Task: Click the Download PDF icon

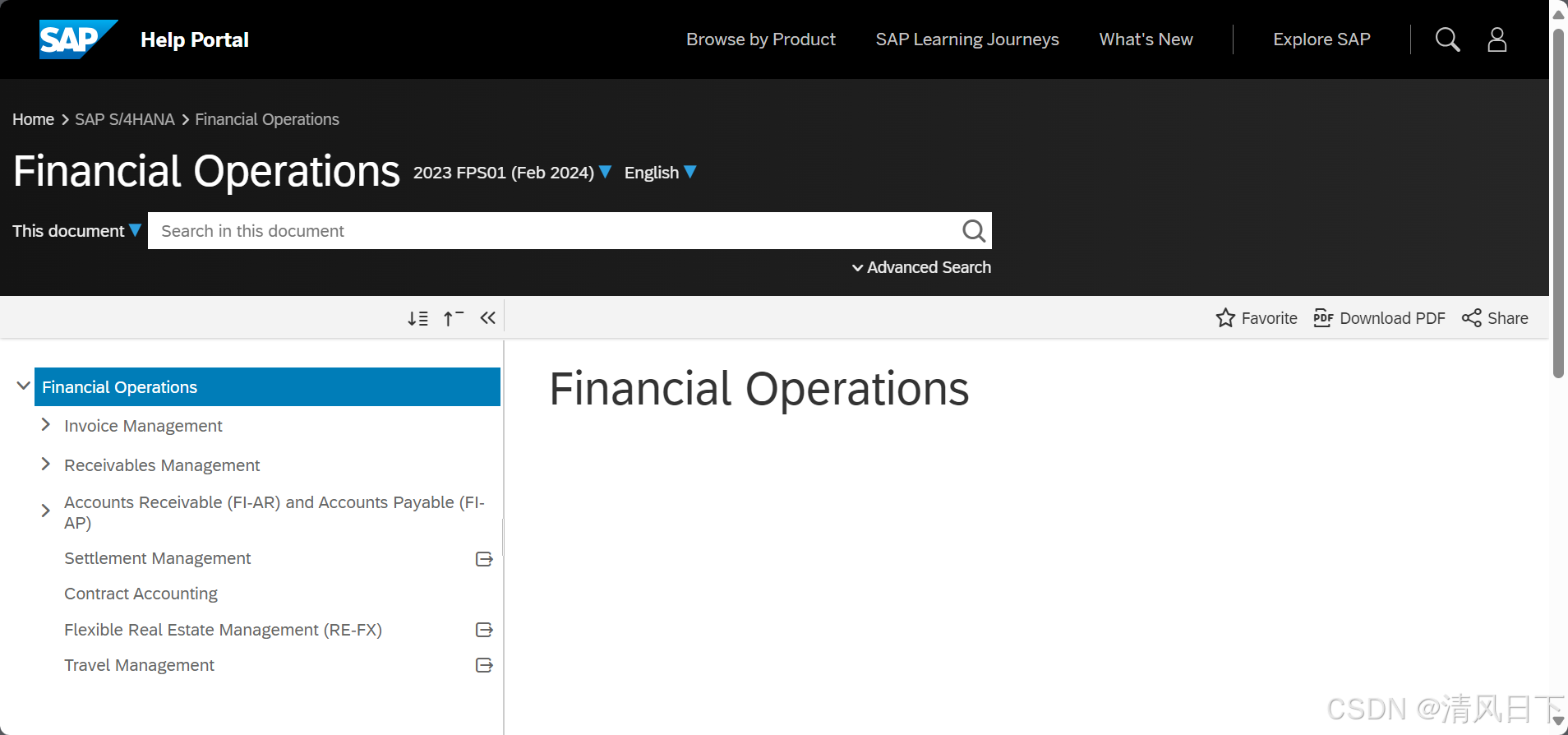Action: [1323, 318]
